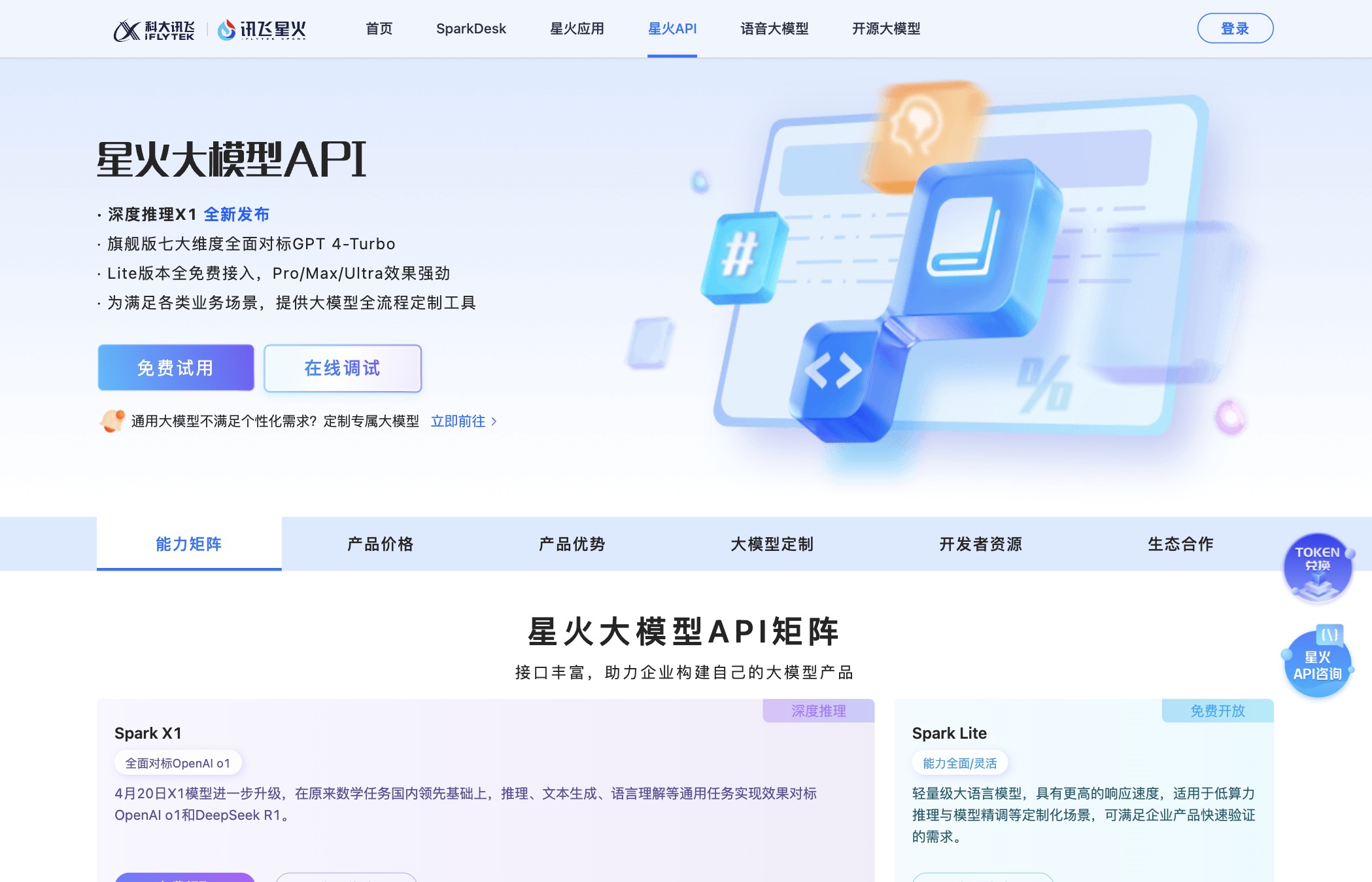The image size is (1372, 882).
Task: Click the 免费试用 button
Action: [176, 368]
